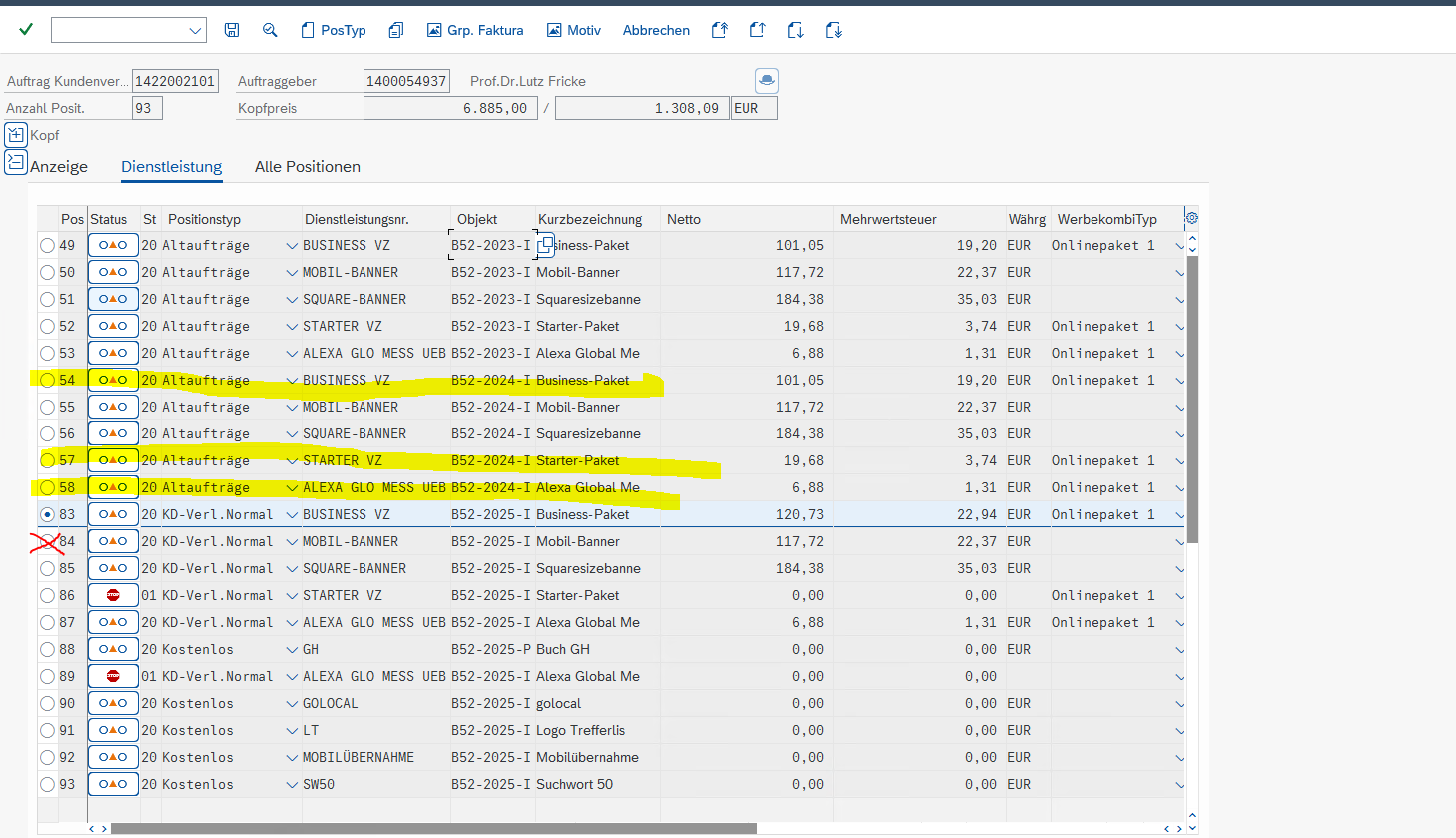This screenshot has width=1456, height=838.
Task: Open Positionstyp dropdown in row 88 Kostenlos
Action: [x=292, y=649]
